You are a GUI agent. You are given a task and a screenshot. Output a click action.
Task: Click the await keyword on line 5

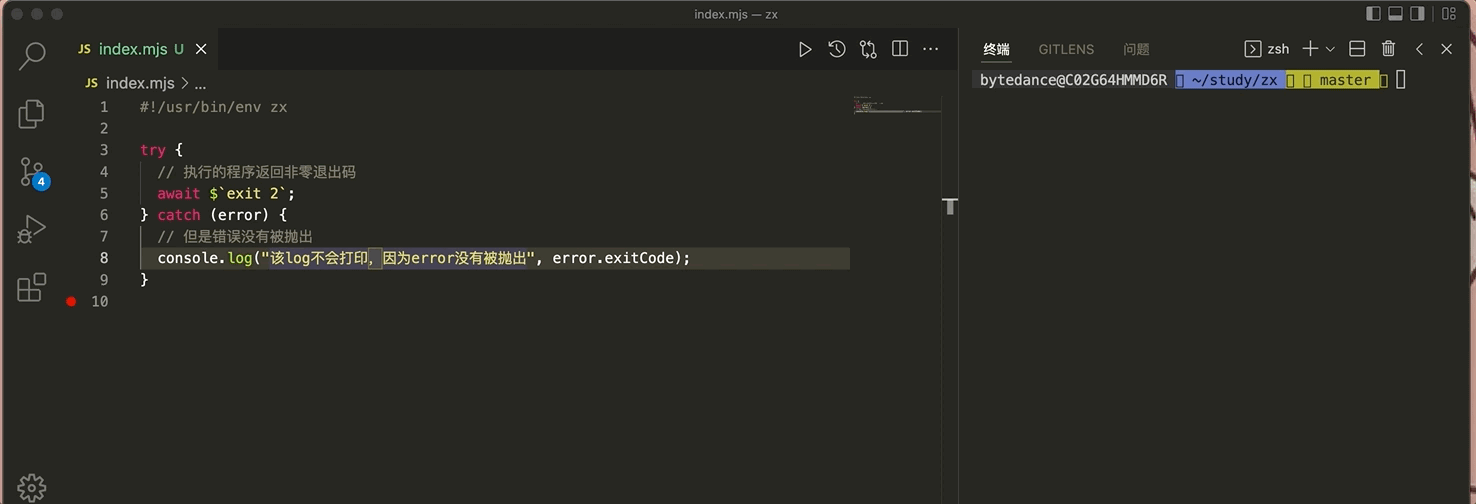pyautogui.click(x=179, y=193)
